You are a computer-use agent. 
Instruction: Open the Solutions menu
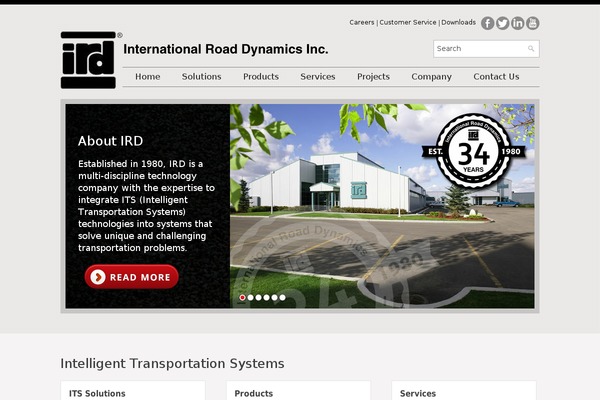[202, 77]
